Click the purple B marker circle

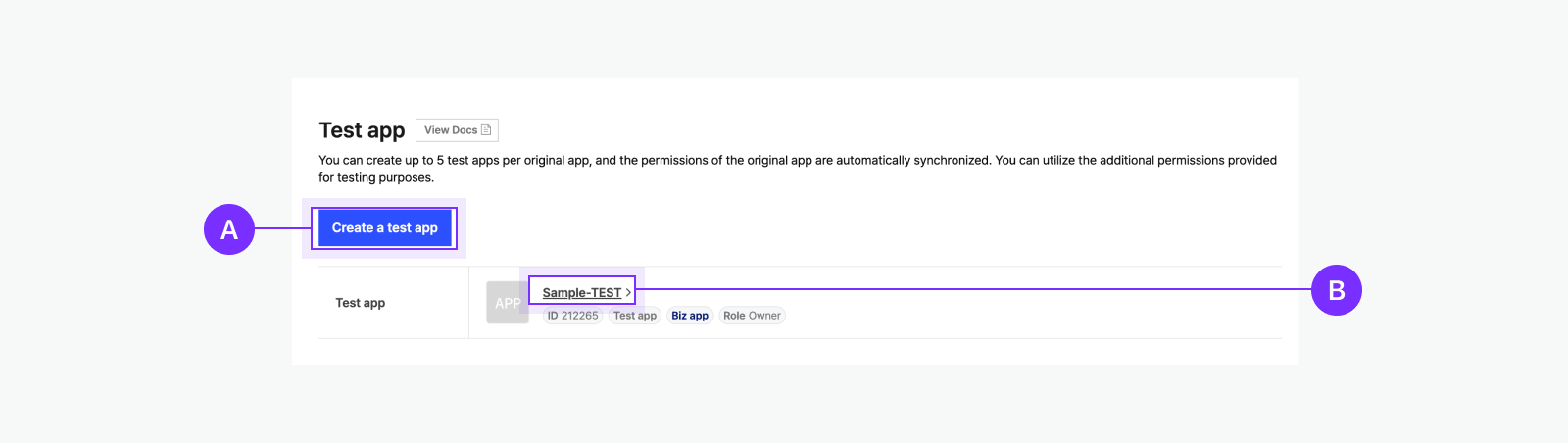coord(1337,290)
